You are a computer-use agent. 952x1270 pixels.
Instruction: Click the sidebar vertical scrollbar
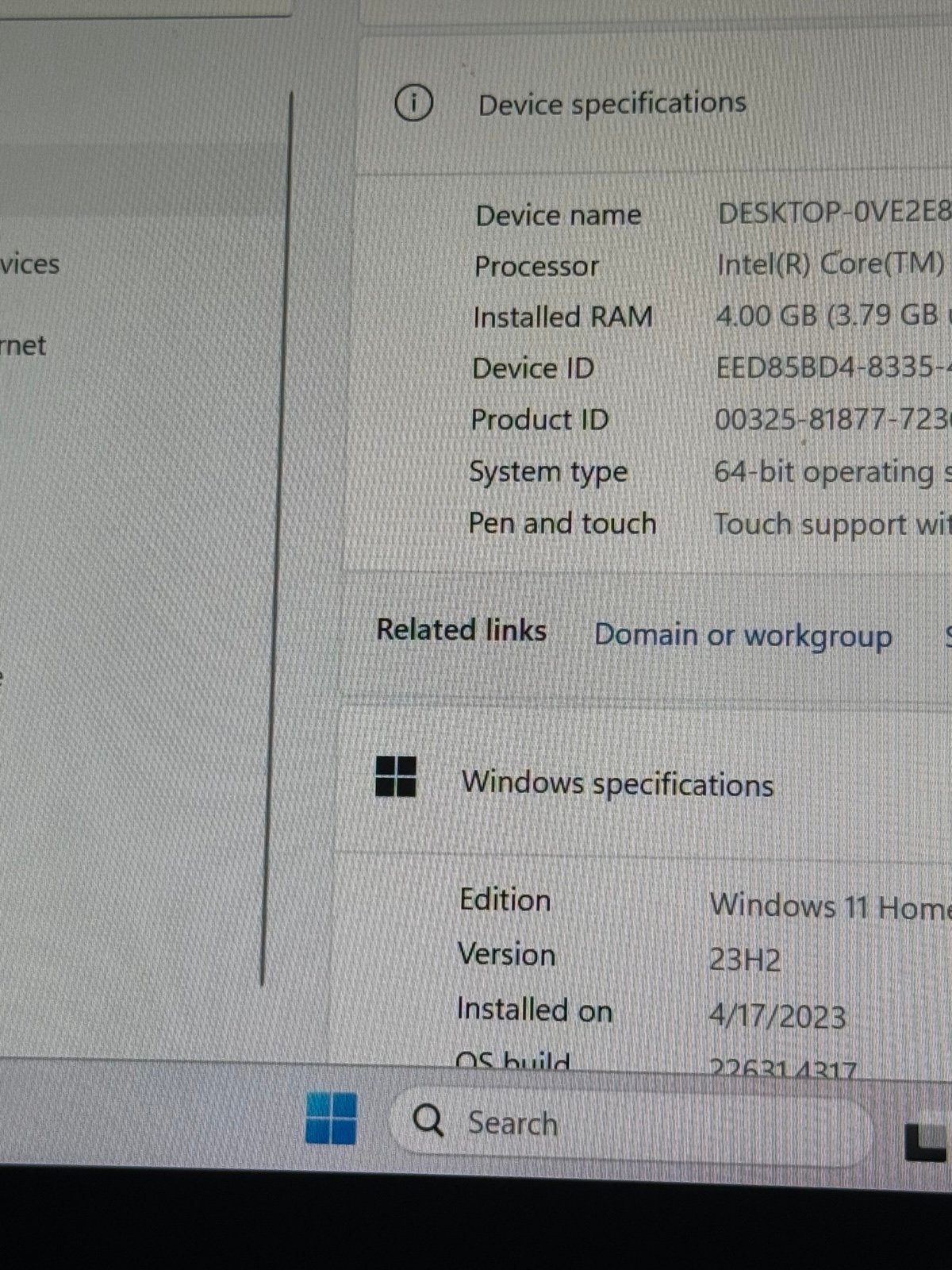click(x=276, y=540)
